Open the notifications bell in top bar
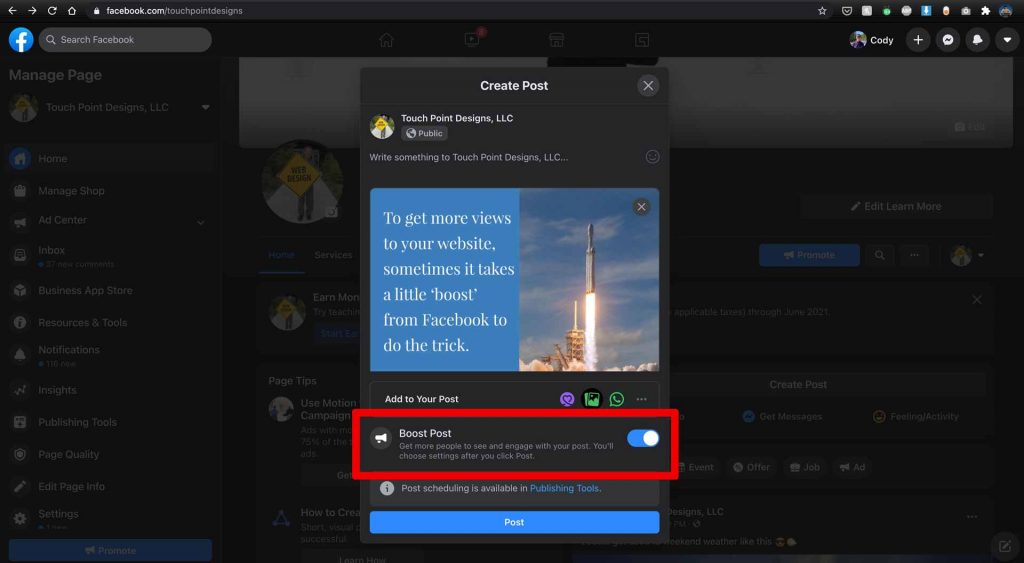Viewport: 1024px width, 563px height. coord(977,40)
